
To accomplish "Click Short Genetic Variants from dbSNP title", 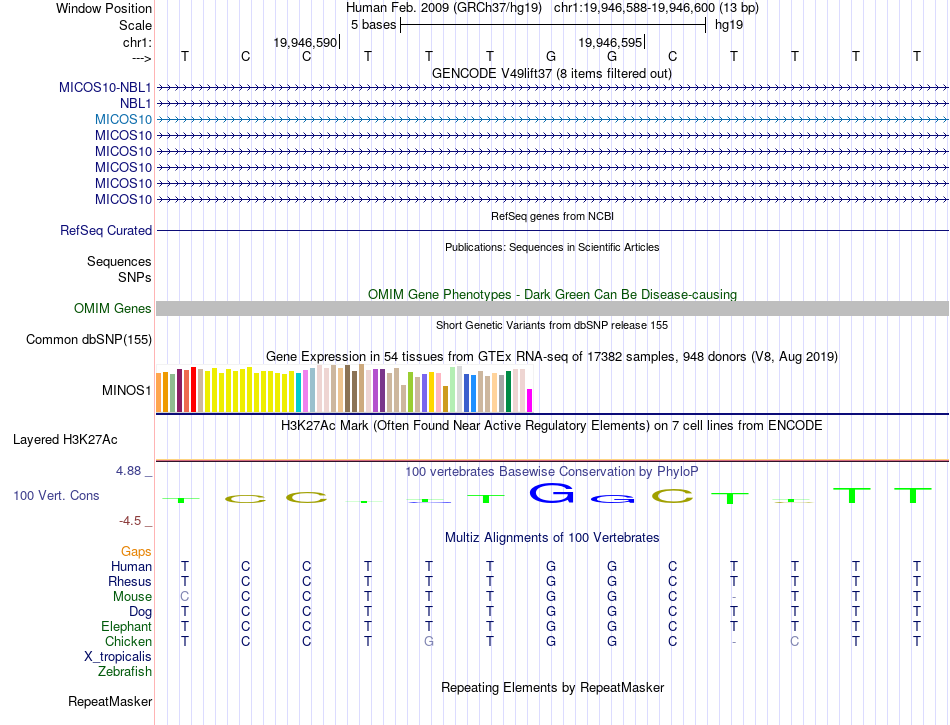I will [x=551, y=325].
